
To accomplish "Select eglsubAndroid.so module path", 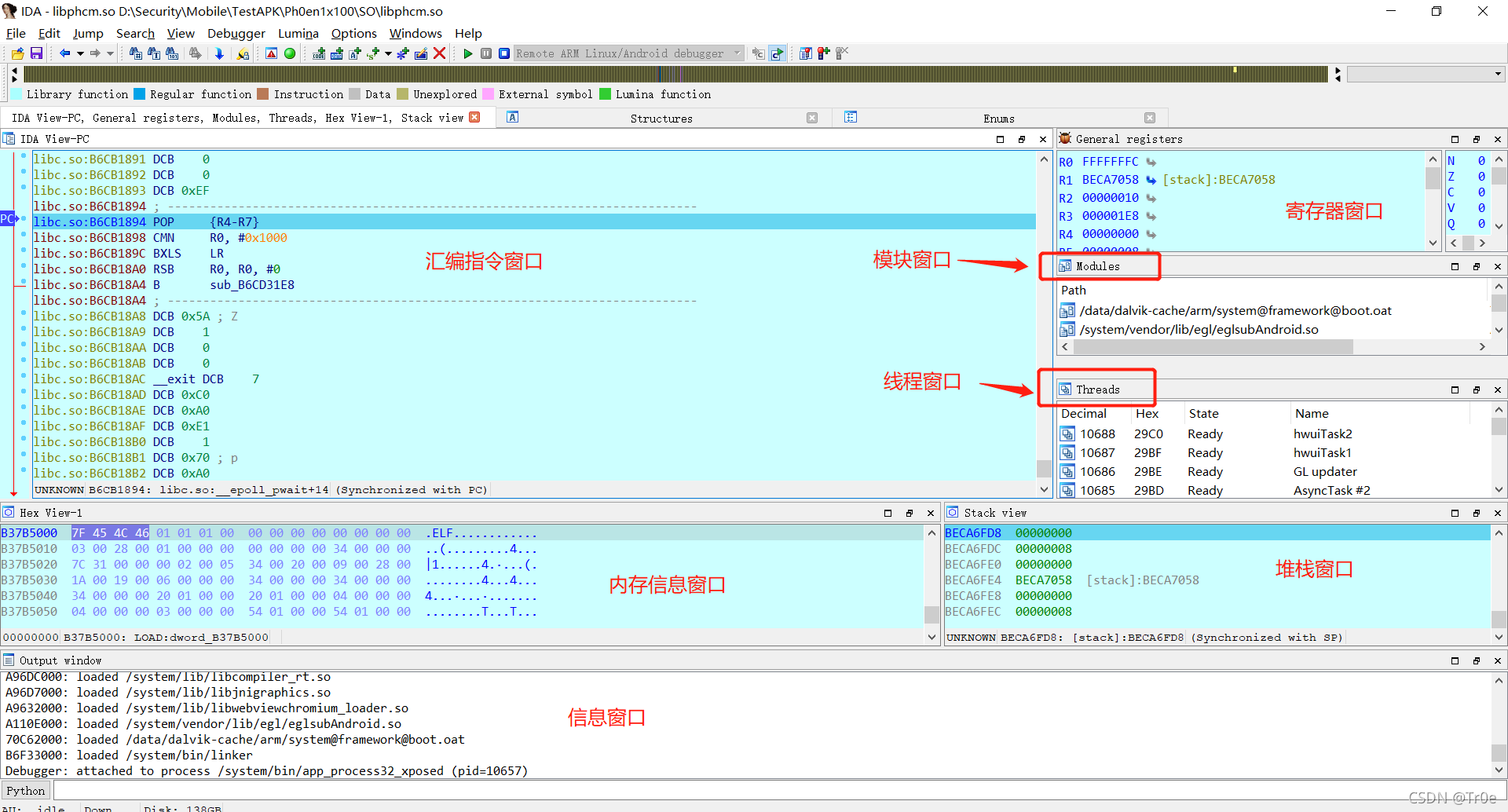I will click(x=1199, y=329).
